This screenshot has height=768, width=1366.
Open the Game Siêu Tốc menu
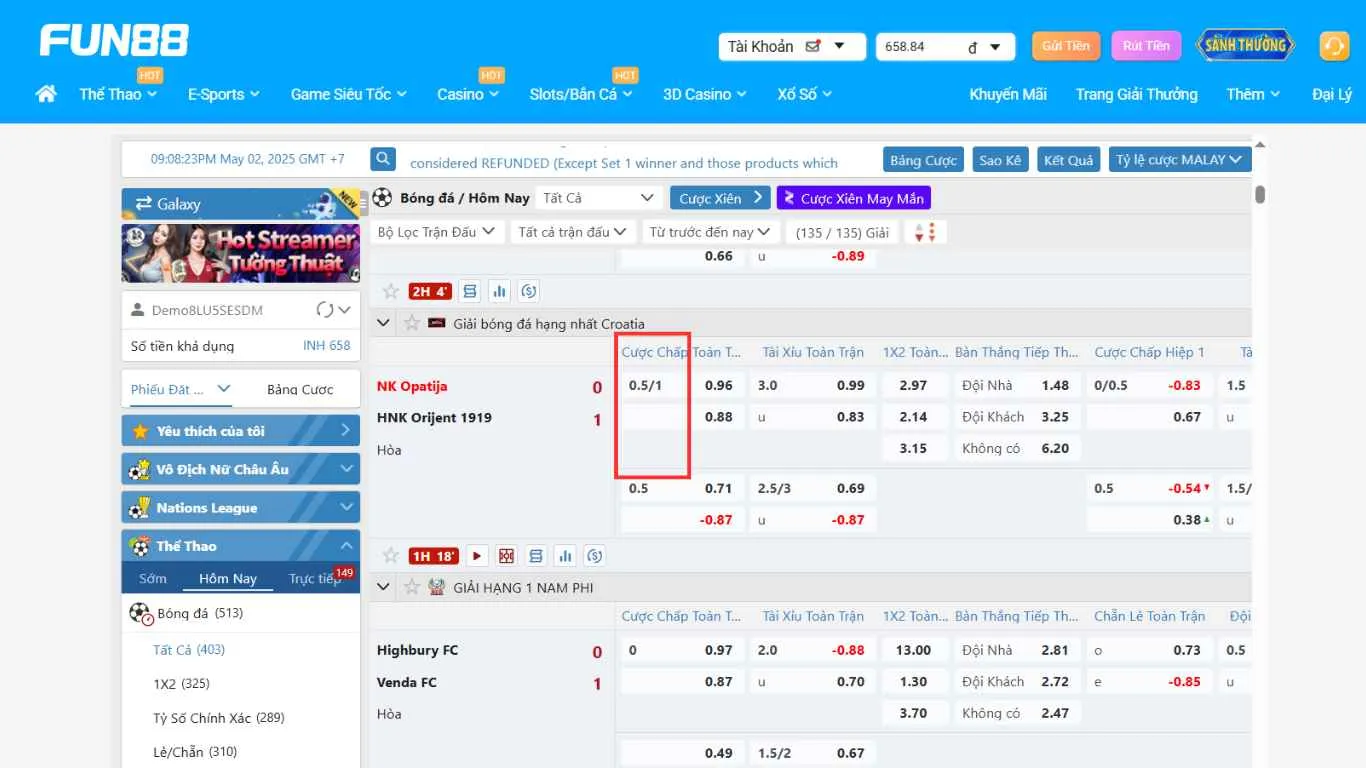[349, 94]
